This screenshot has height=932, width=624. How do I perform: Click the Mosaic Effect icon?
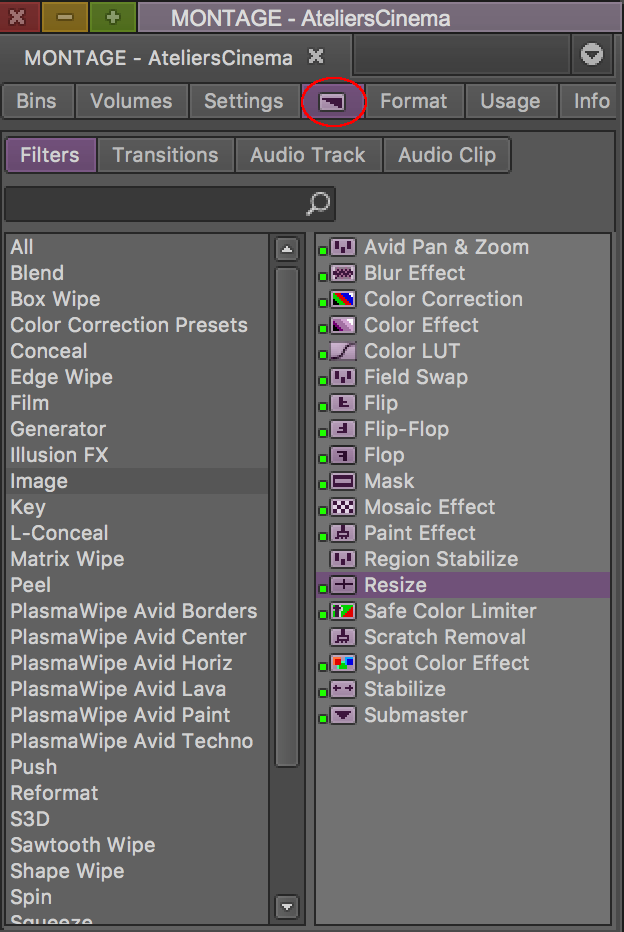[x=343, y=507]
